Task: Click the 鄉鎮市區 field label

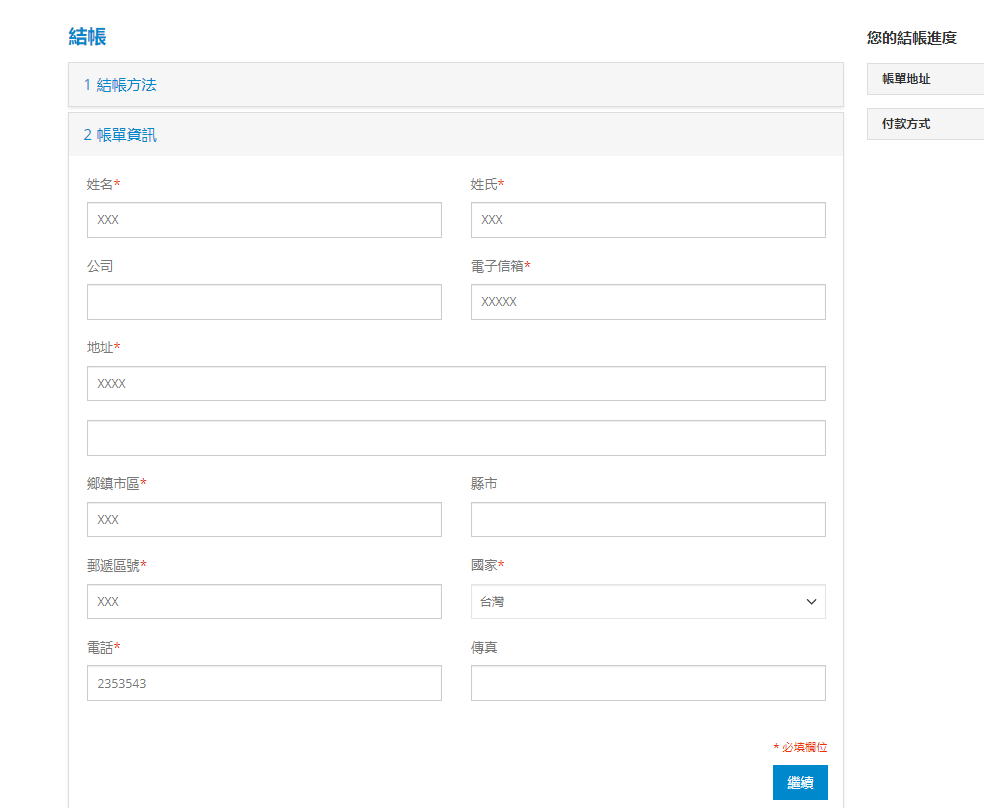Action: click(117, 484)
